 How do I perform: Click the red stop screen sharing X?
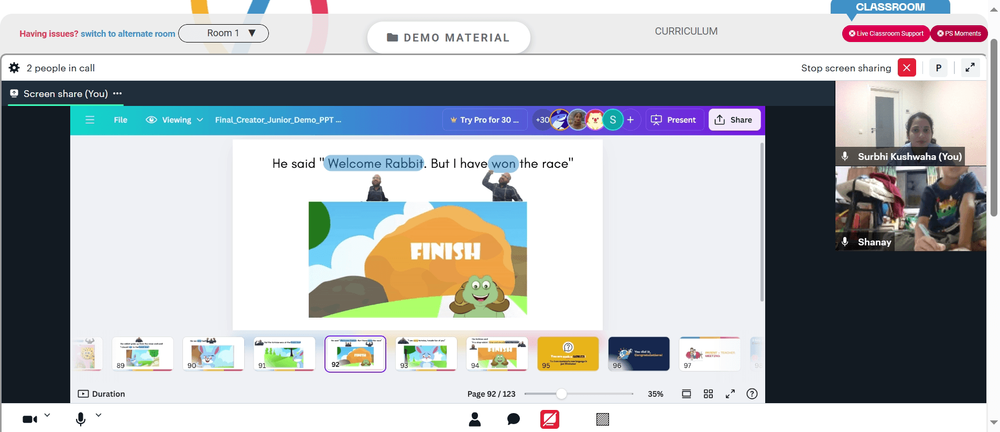coord(906,68)
